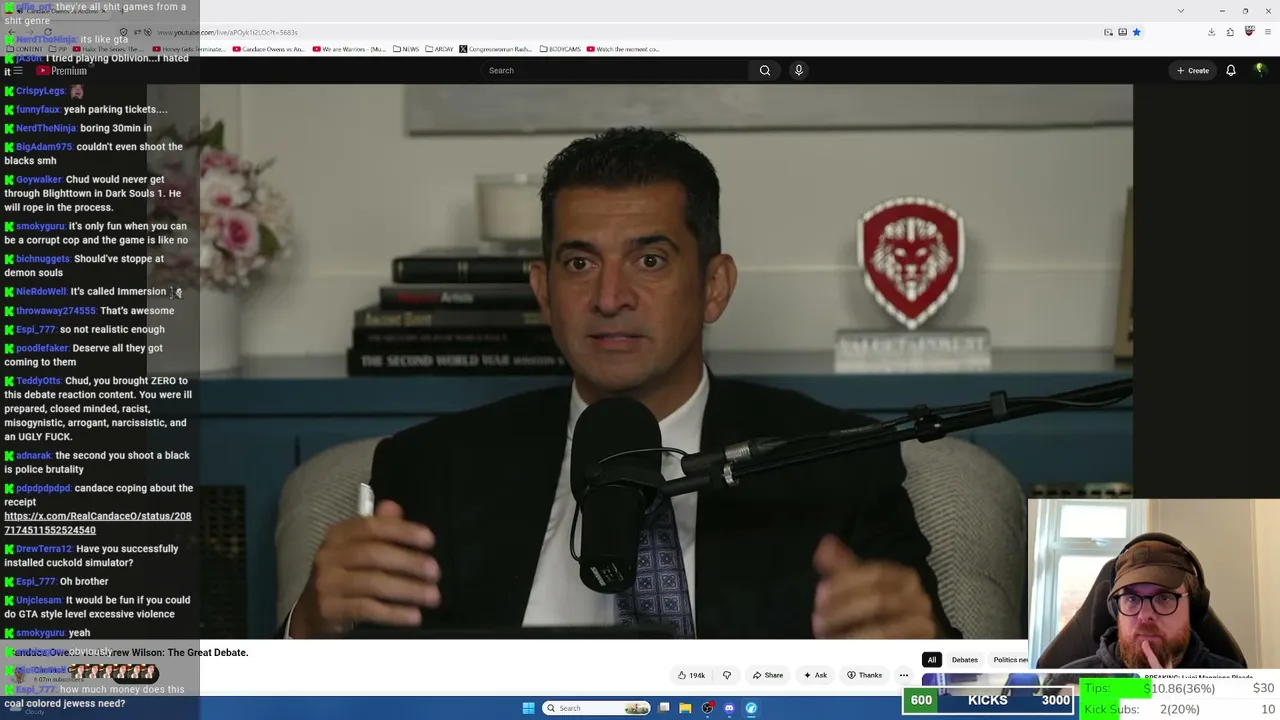
Task: Click the Create button
Action: [1193, 70]
